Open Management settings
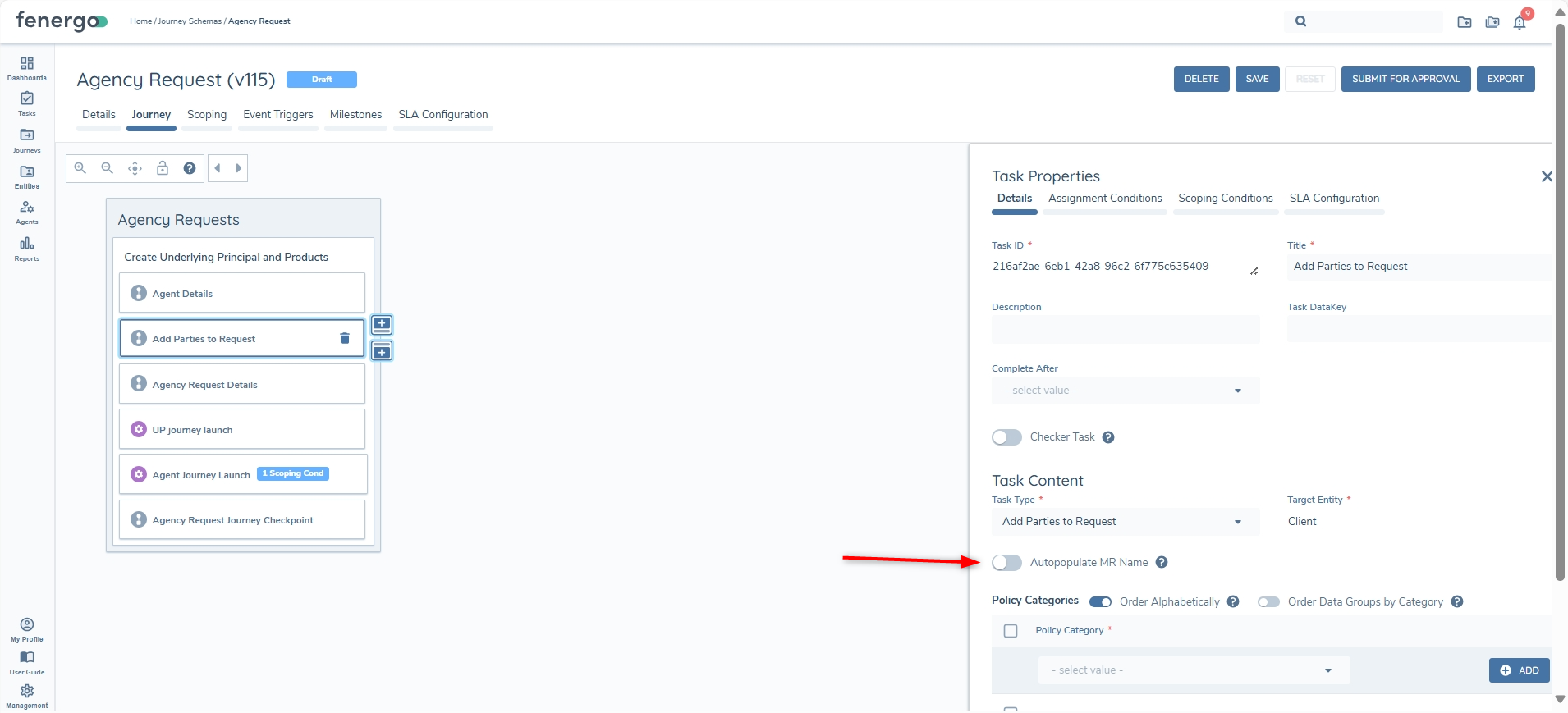This screenshot has height=713, width=1568. 27,697
